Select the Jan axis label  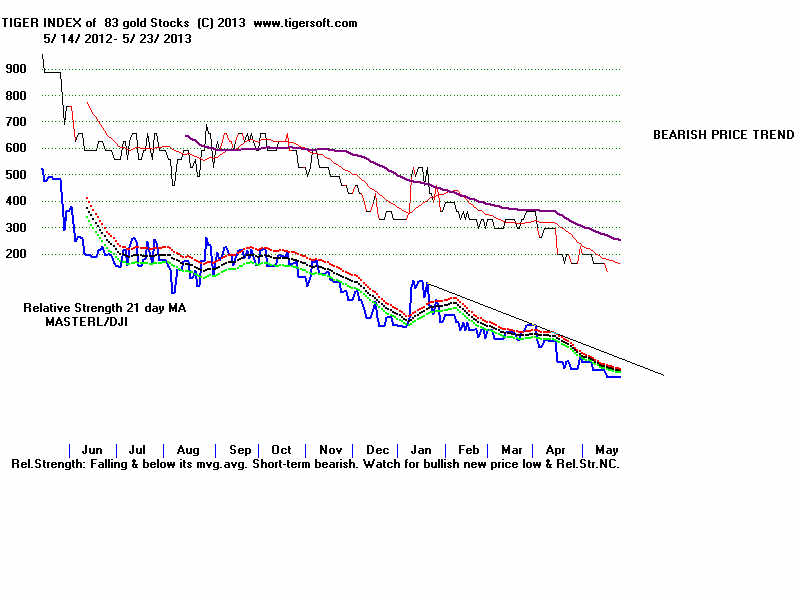point(421,450)
